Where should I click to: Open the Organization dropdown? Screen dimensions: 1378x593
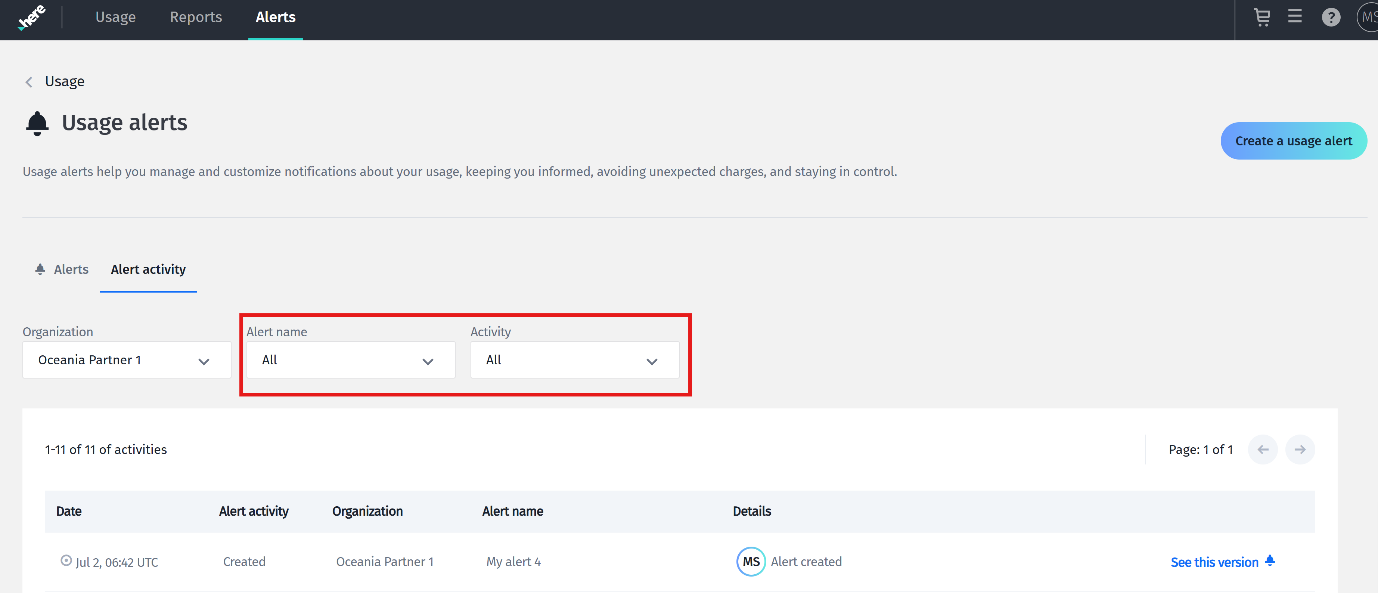click(x=127, y=360)
